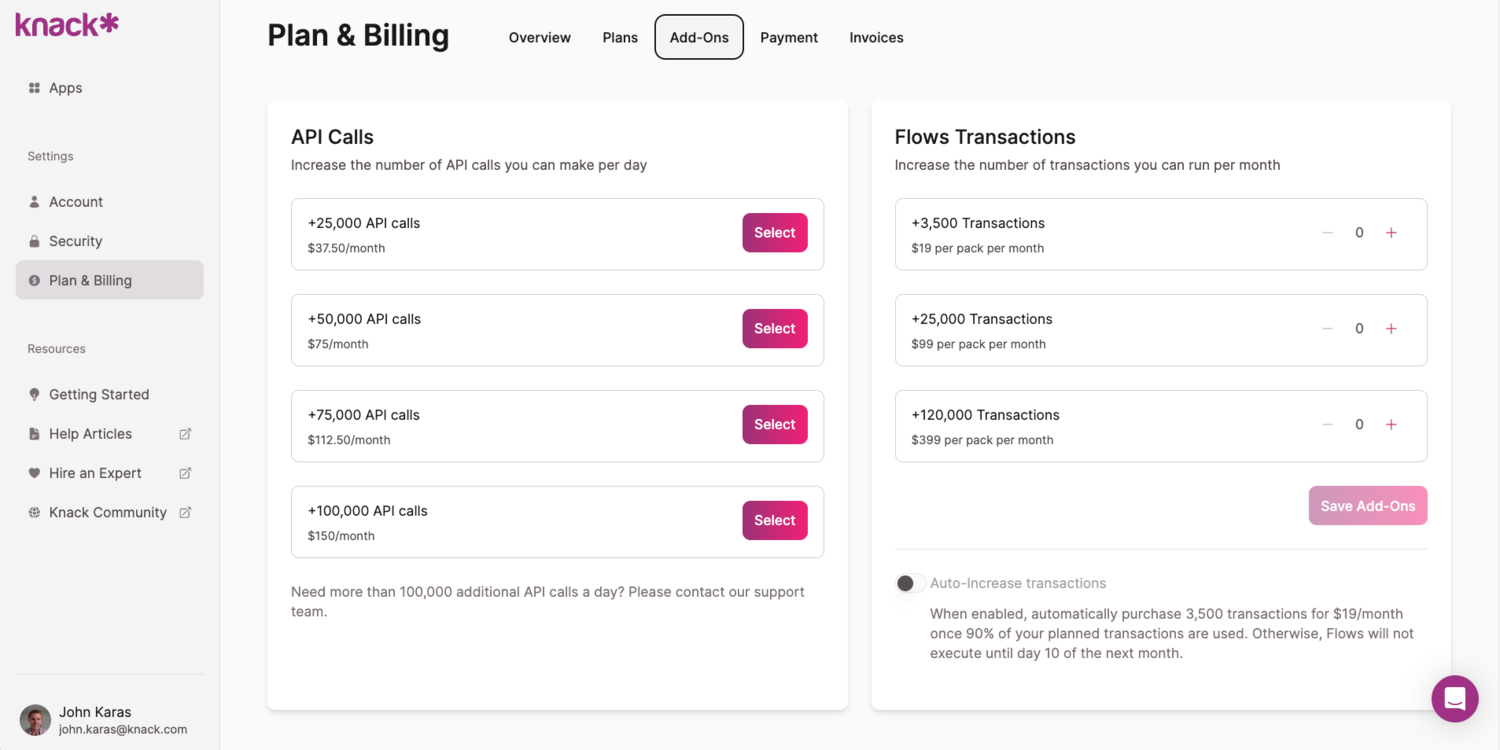Image resolution: width=1500 pixels, height=750 pixels.
Task: Select the +25,000 API calls add-on
Action: pos(774,233)
